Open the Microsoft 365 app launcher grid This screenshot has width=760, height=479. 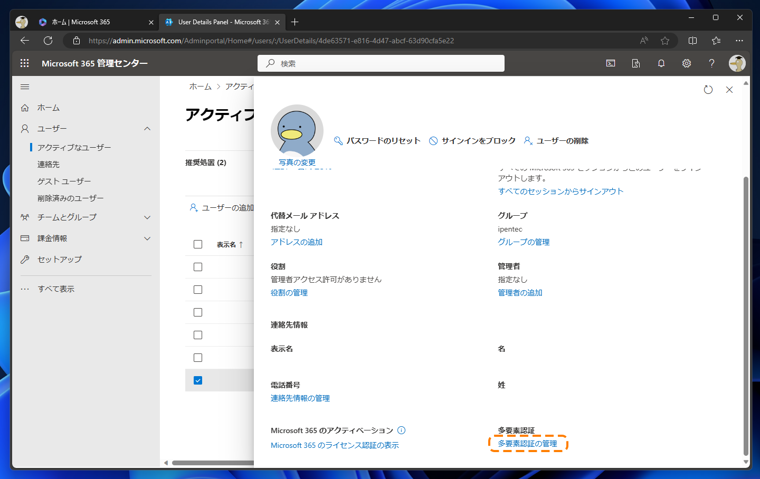(x=25, y=63)
